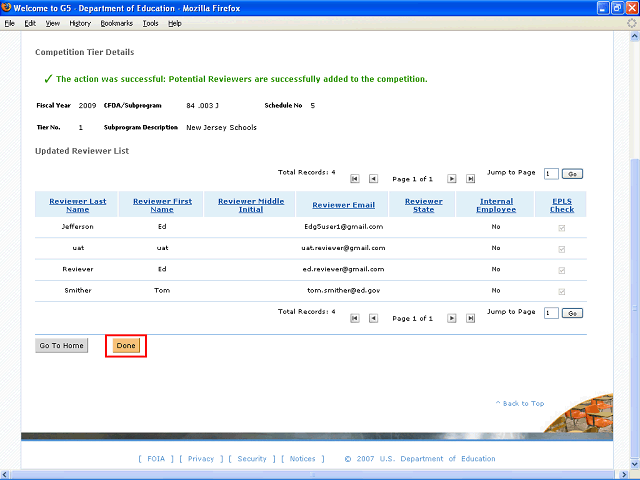
Task: Open the Edit menu
Action: click(x=30, y=23)
